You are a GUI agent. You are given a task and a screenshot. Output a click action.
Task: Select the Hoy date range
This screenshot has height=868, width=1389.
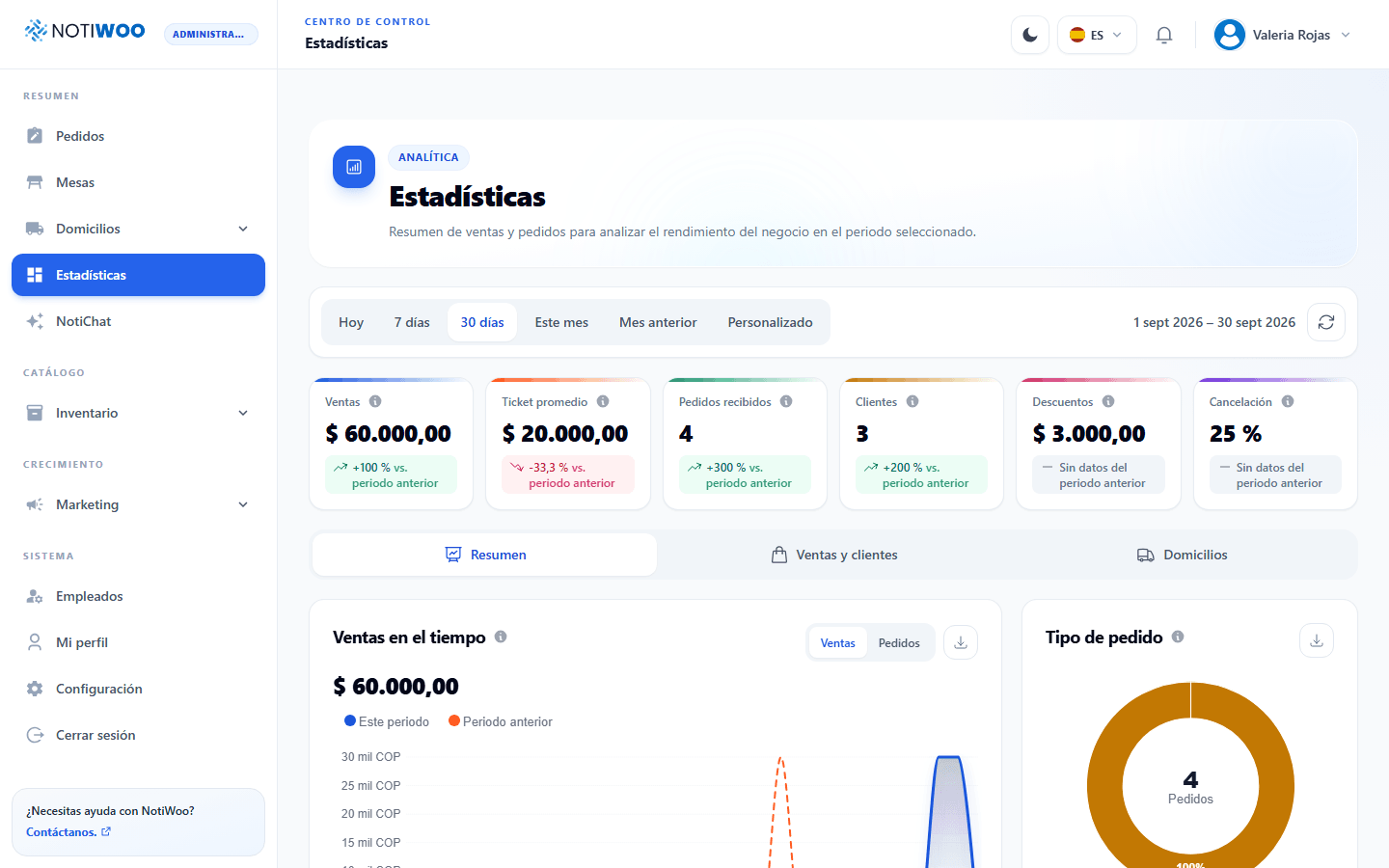coord(351,322)
